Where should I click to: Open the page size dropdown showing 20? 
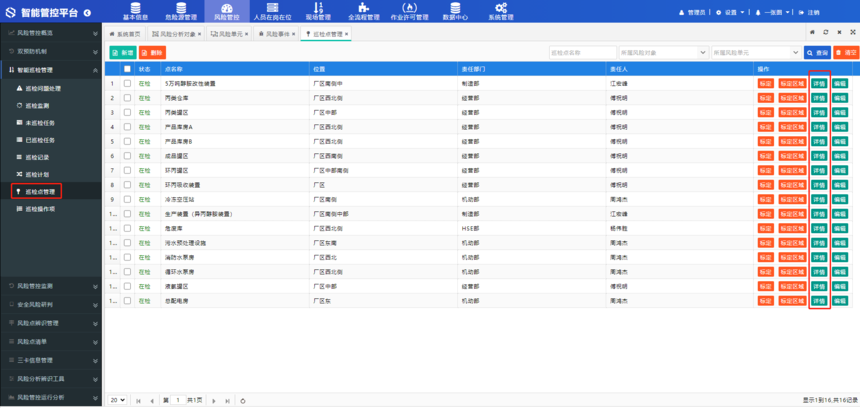117,400
